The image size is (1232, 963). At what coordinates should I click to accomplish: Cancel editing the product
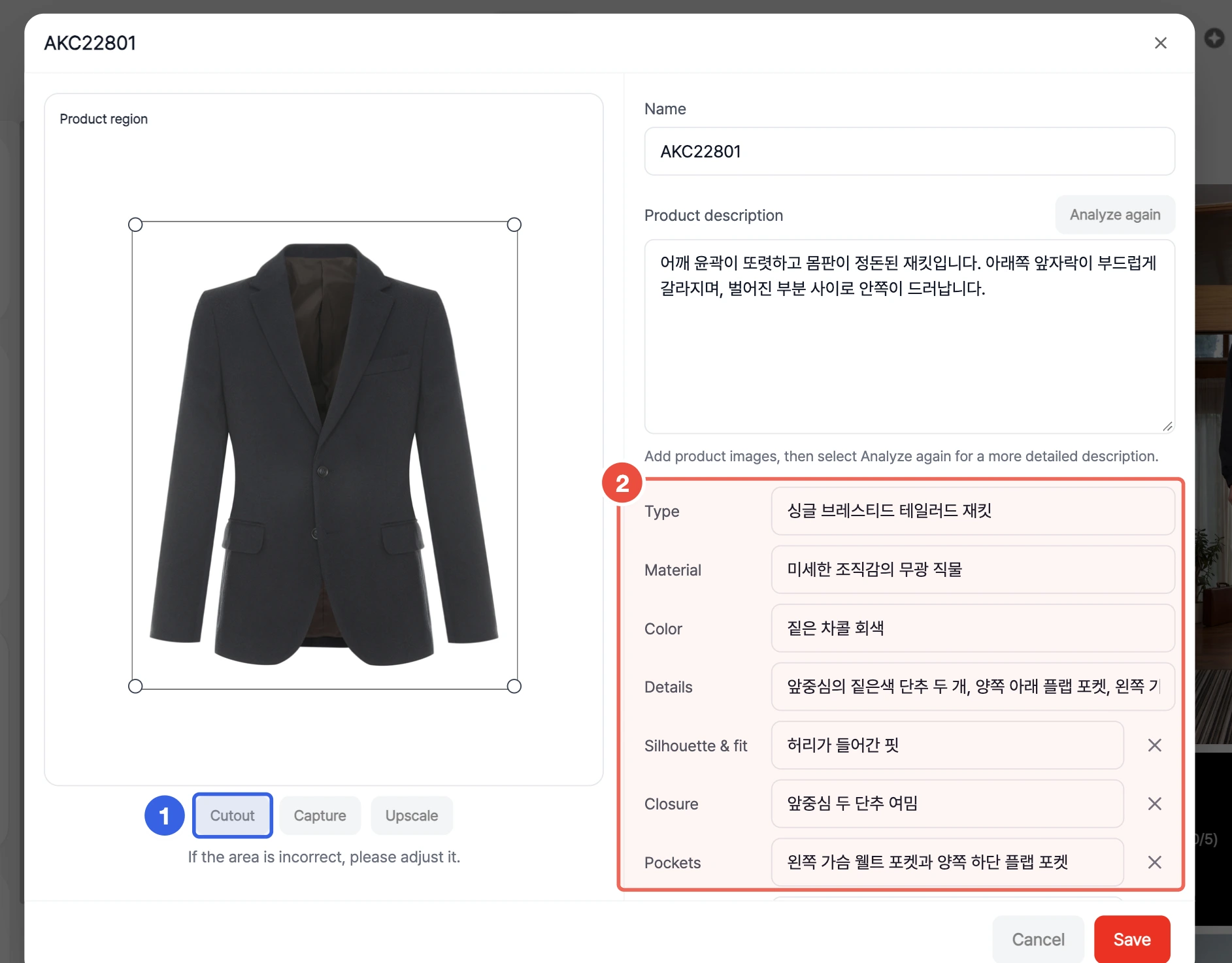[x=1038, y=939]
